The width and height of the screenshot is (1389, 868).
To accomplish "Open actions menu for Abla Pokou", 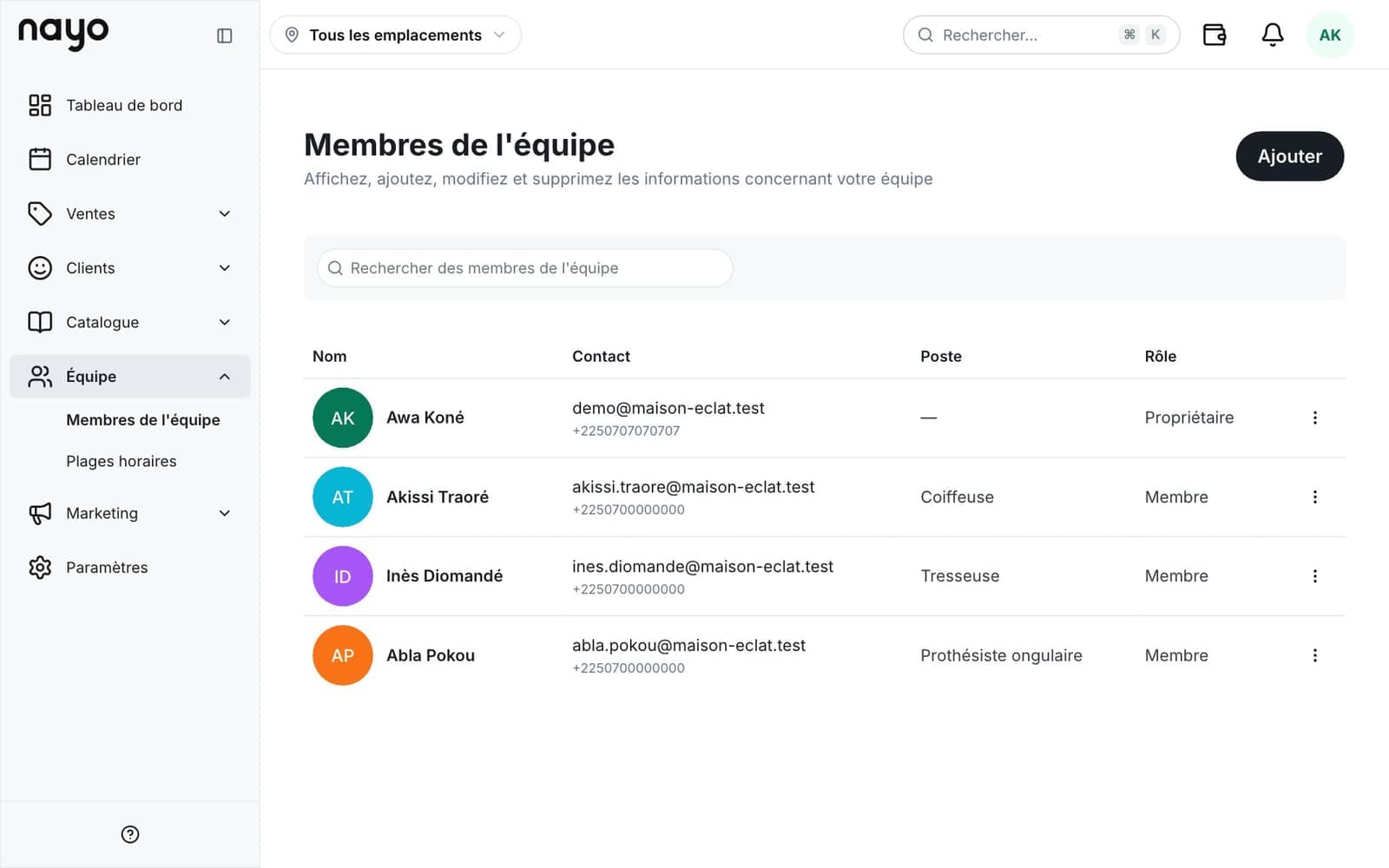I will pyautogui.click(x=1315, y=655).
